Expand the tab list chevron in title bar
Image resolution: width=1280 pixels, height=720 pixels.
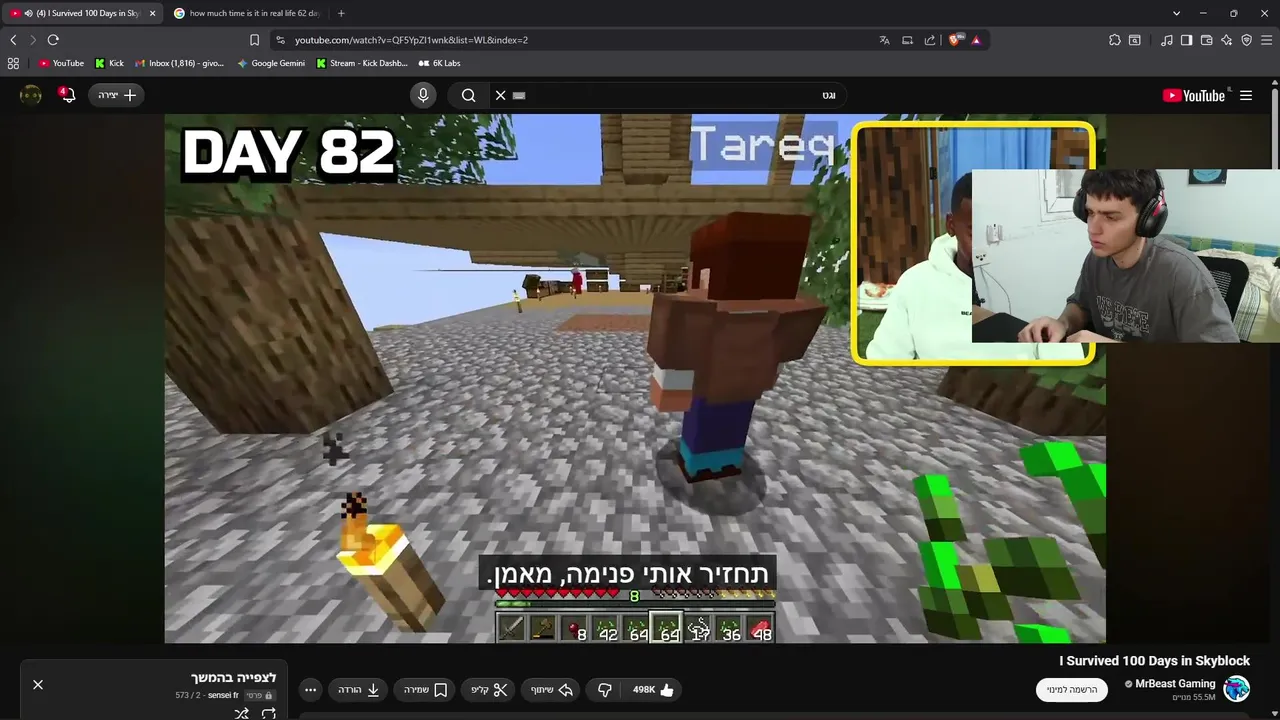1176,13
